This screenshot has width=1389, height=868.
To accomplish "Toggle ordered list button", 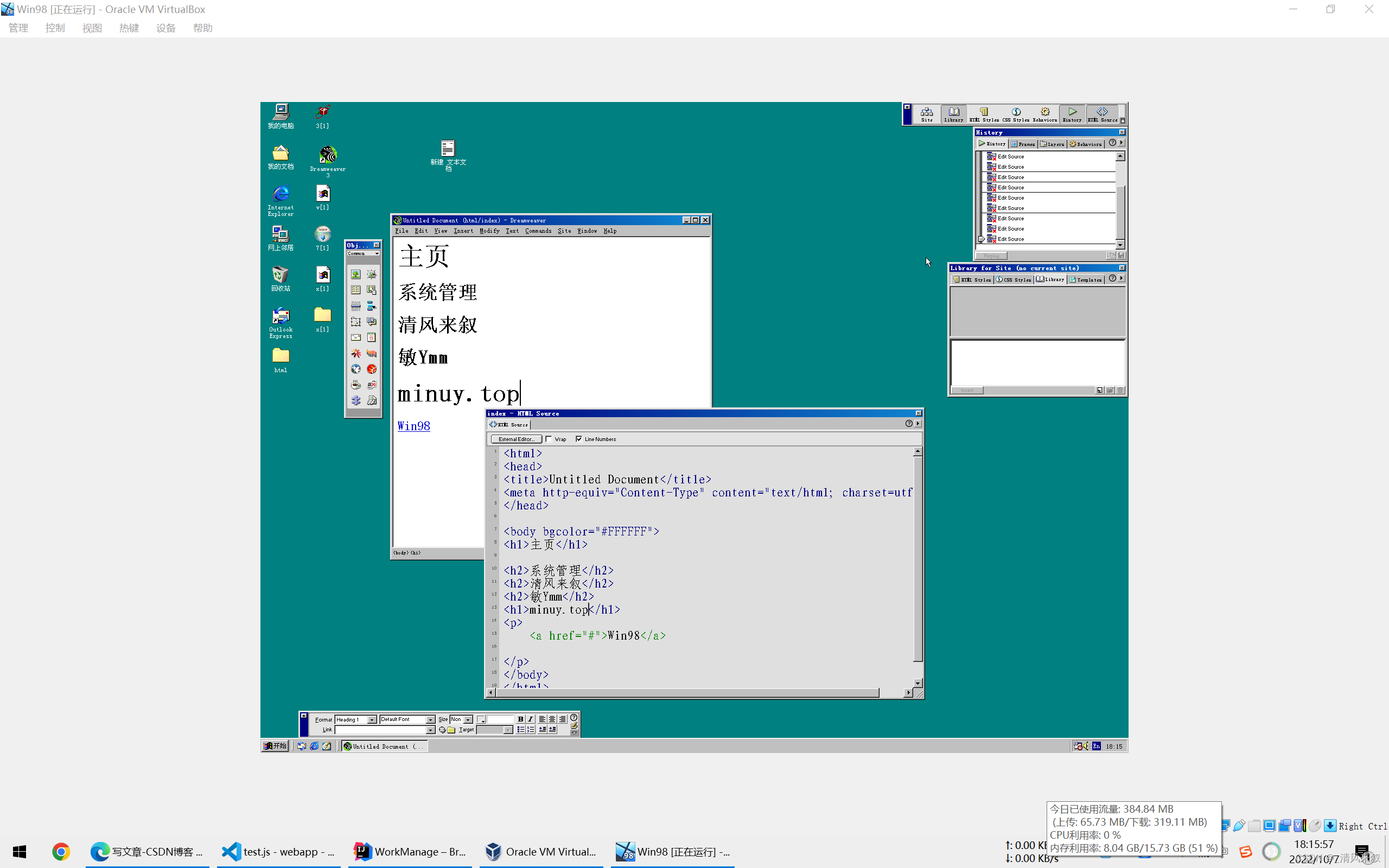I will click(530, 730).
